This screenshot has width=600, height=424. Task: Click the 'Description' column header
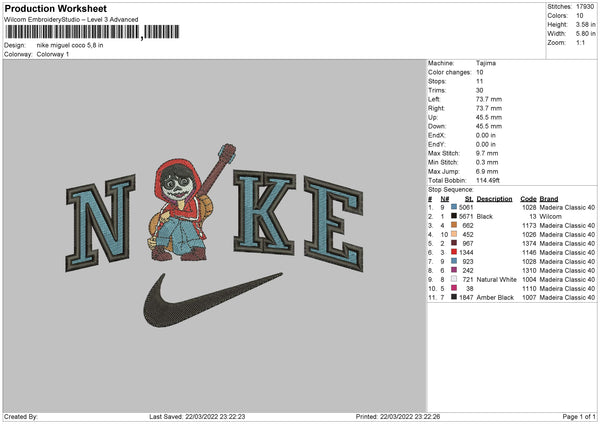pyautogui.click(x=494, y=199)
